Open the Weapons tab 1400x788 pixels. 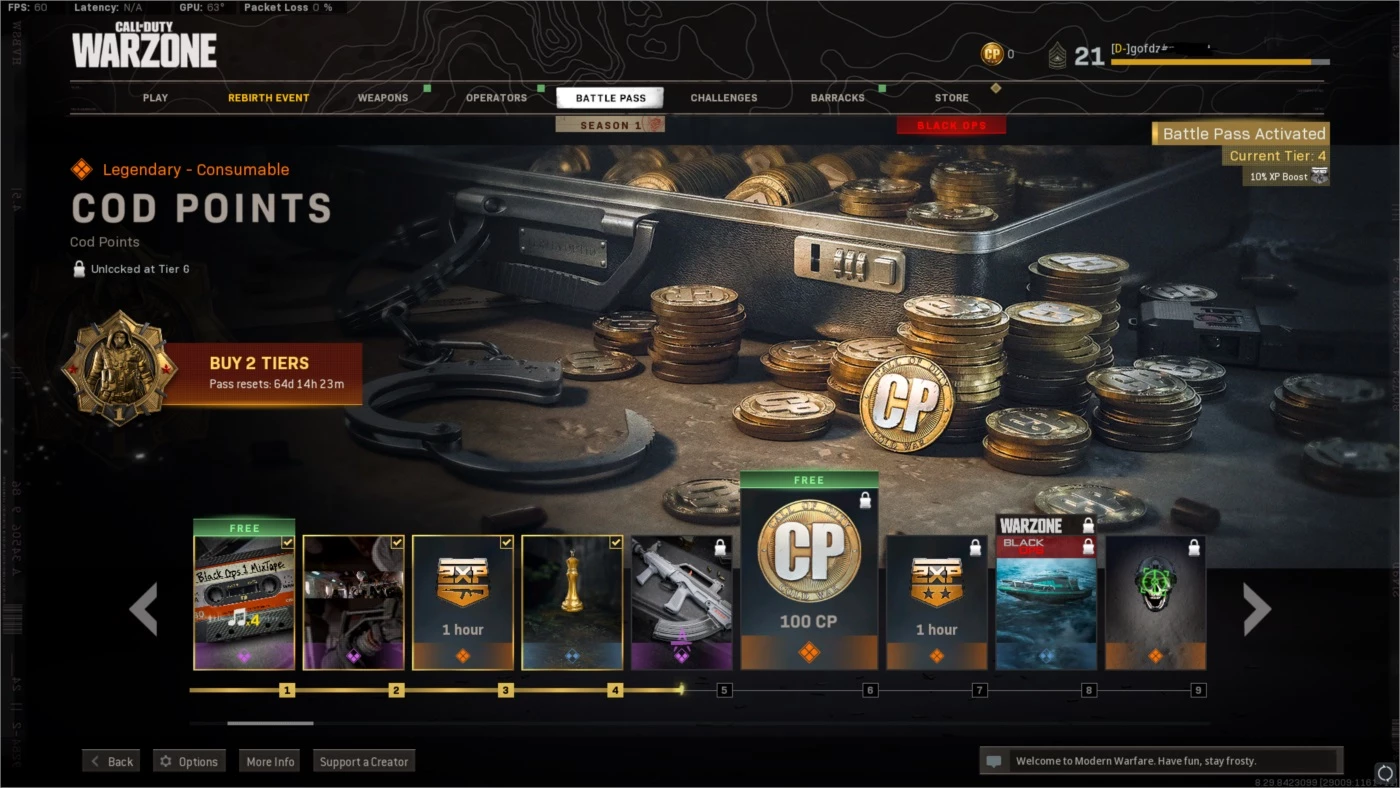[383, 98]
